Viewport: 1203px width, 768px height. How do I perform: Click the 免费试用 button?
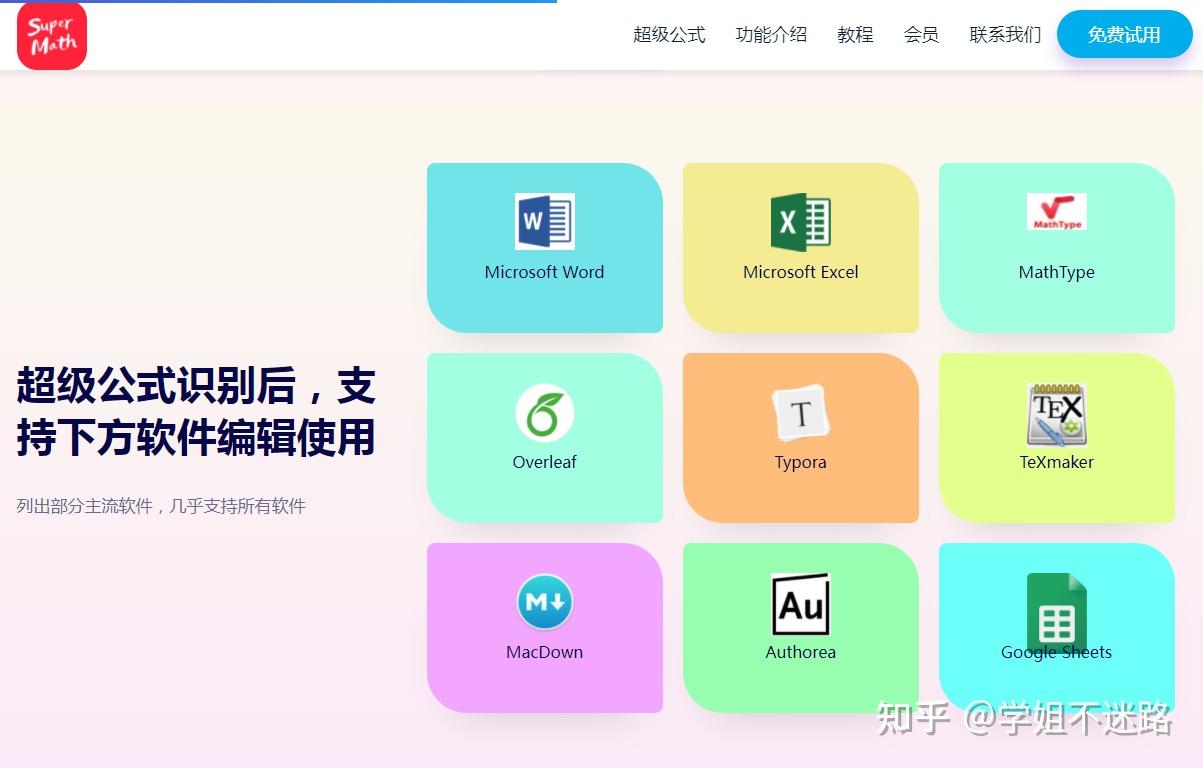(x=1124, y=35)
